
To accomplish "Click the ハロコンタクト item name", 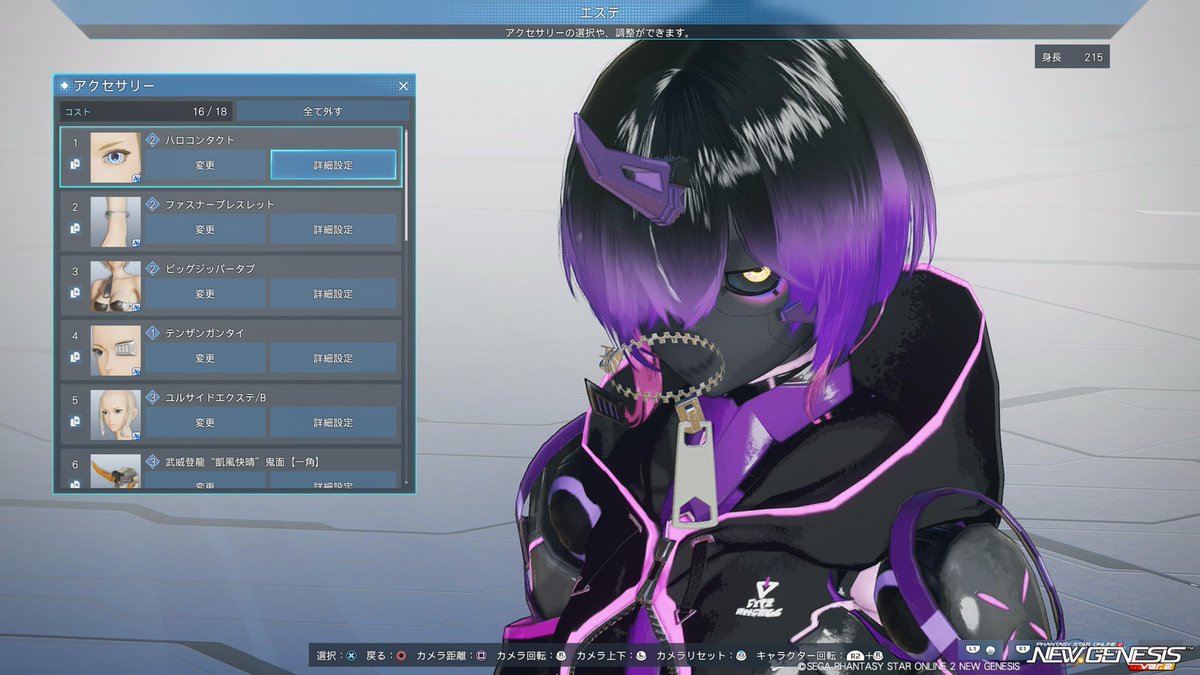I will coord(200,140).
